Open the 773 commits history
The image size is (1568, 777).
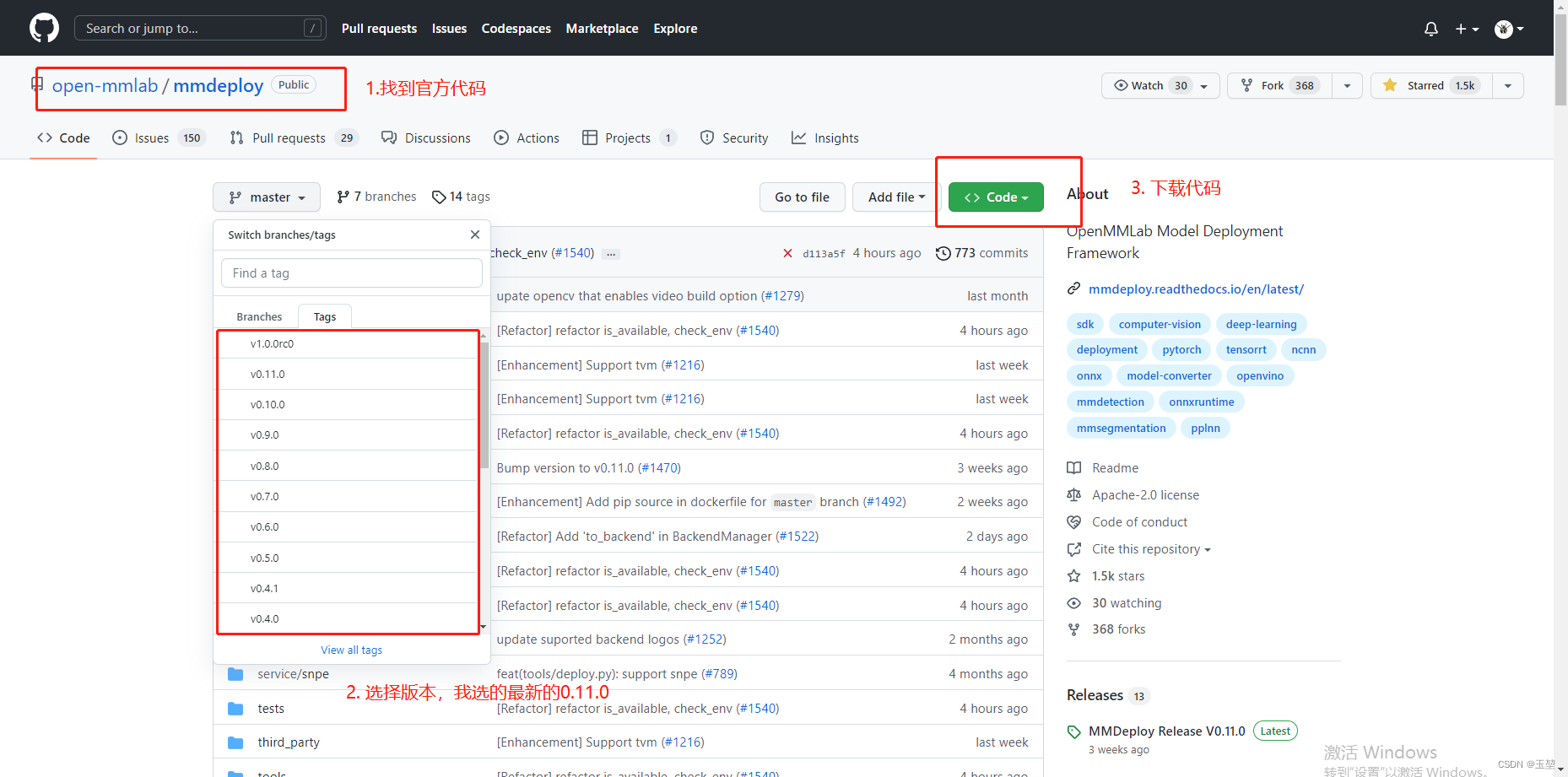point(982,253)
